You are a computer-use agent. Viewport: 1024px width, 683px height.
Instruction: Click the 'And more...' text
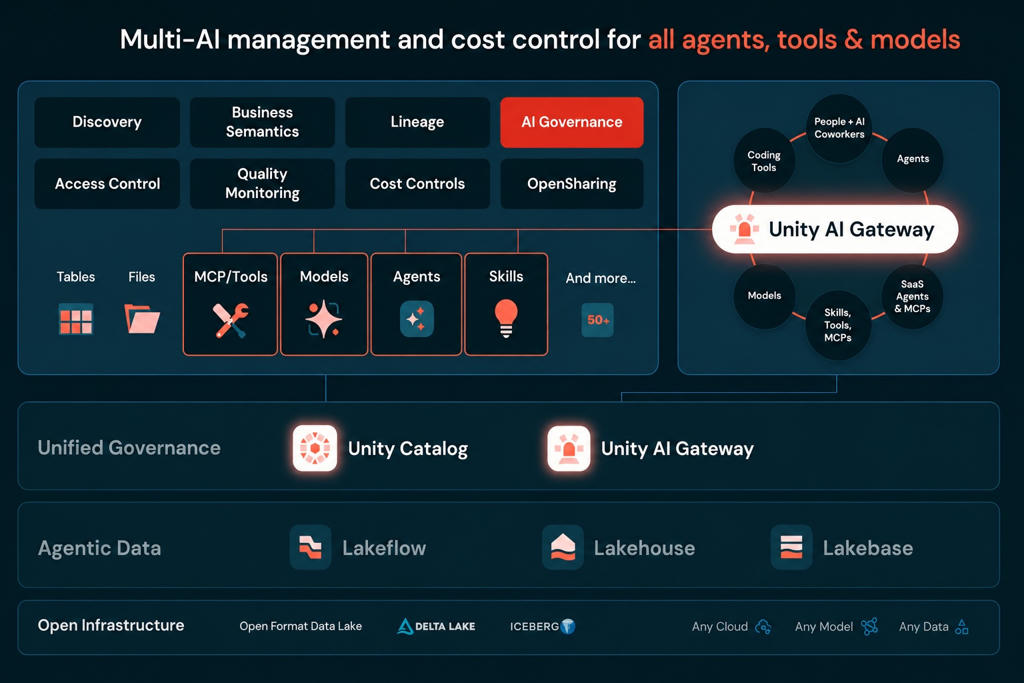pyautogui.click(x=601, y=278)
